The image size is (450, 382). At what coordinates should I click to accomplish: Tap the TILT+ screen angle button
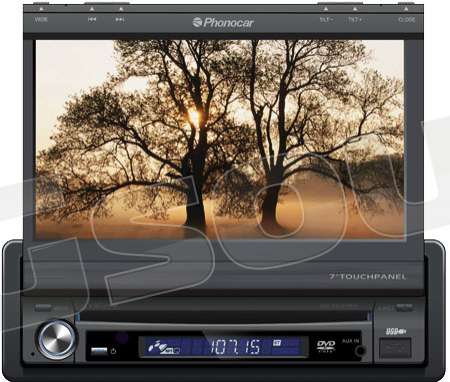coord(355,20)
